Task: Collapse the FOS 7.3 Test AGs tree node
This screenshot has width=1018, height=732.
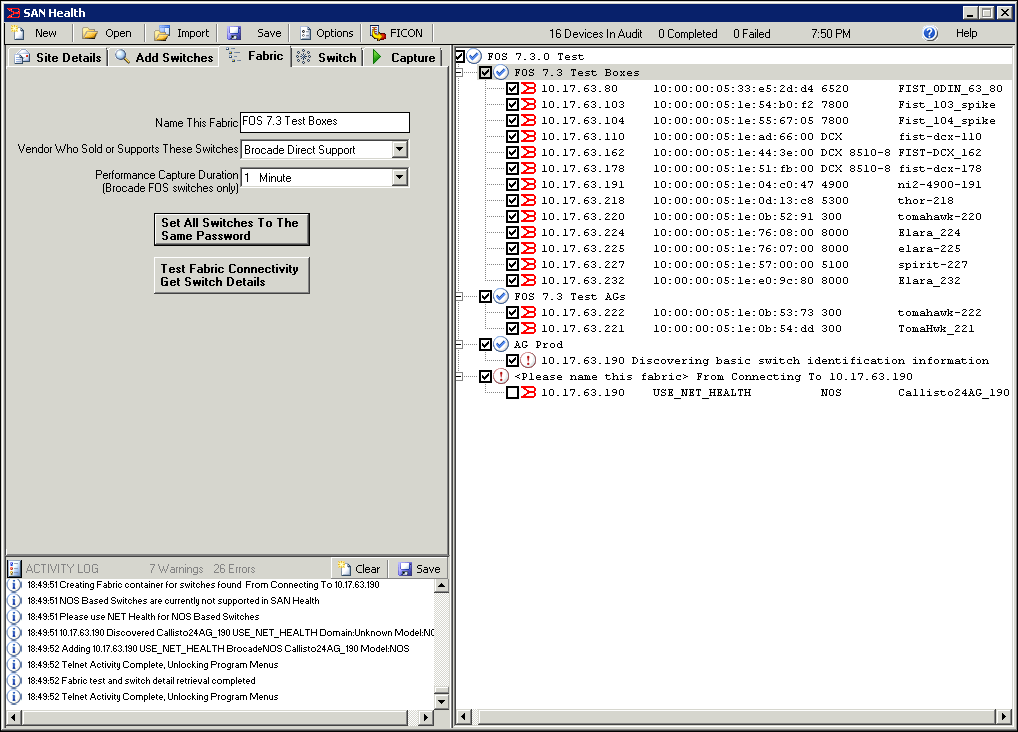Action: pyautogui.click(x=460, y=296)
